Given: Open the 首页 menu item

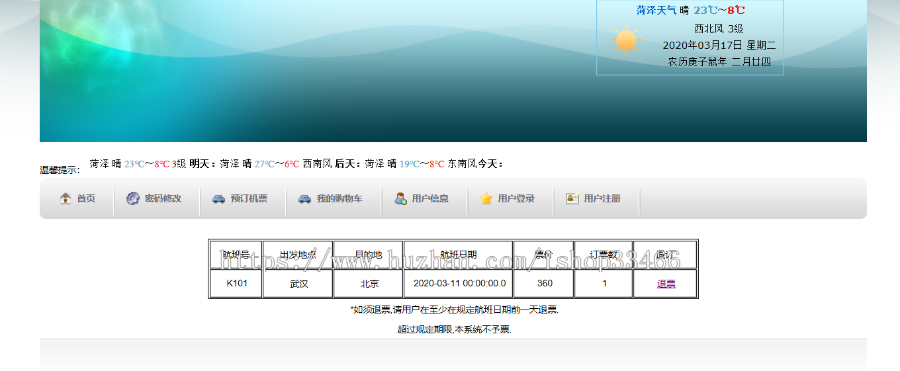Looking at the screenshot, I should tap(86, 199).
